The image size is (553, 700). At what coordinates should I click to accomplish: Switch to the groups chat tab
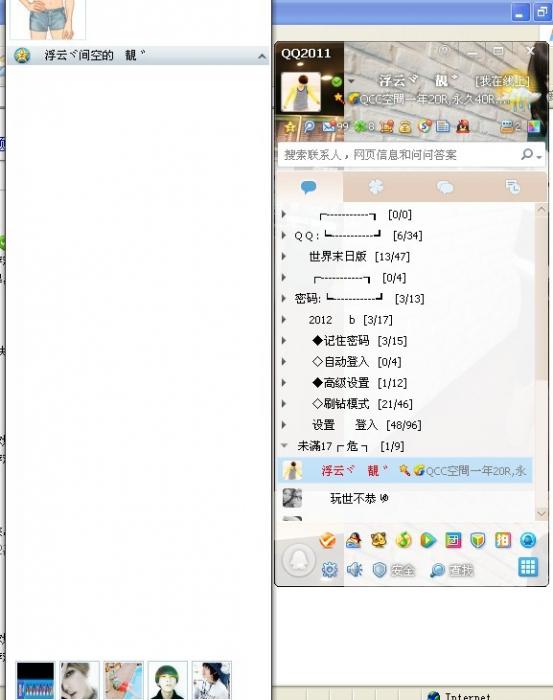point(445,187)
